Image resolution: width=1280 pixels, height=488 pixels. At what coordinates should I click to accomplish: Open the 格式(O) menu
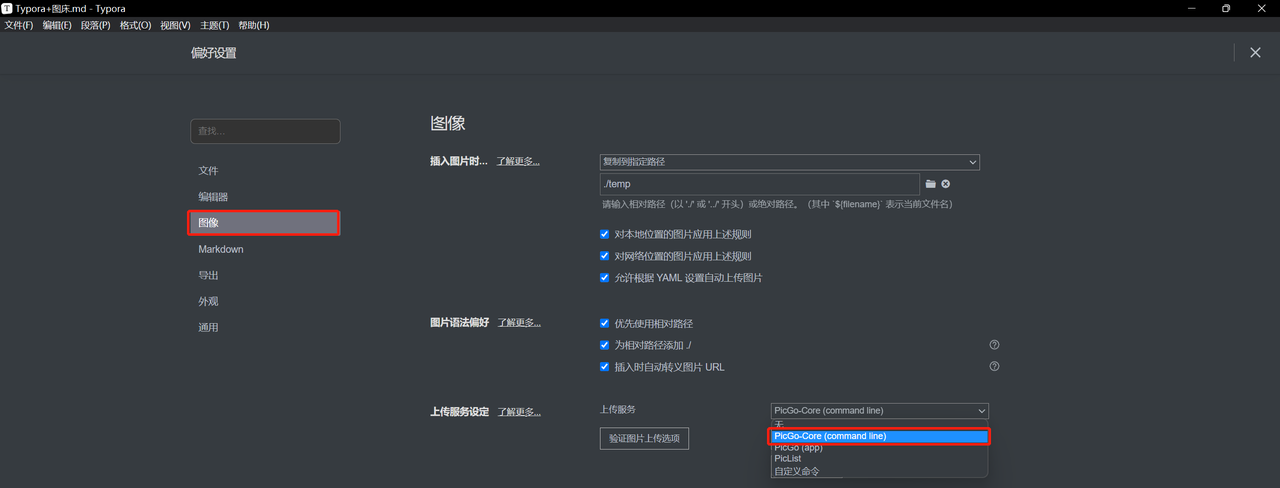[135, 25]
